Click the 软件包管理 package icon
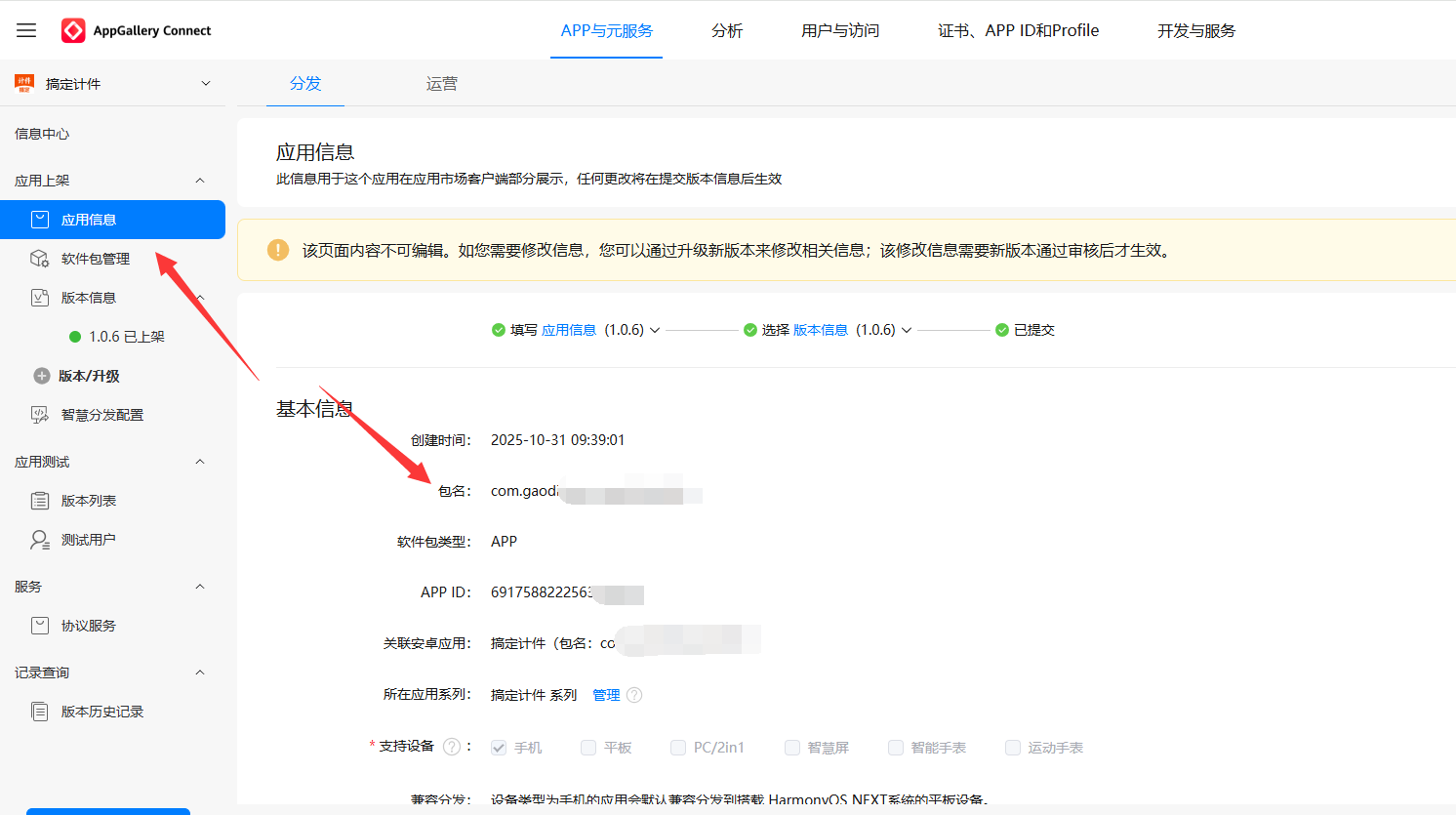Image resolution: width=1456 pixels, height=815 pixels. (x=40, y=259)
